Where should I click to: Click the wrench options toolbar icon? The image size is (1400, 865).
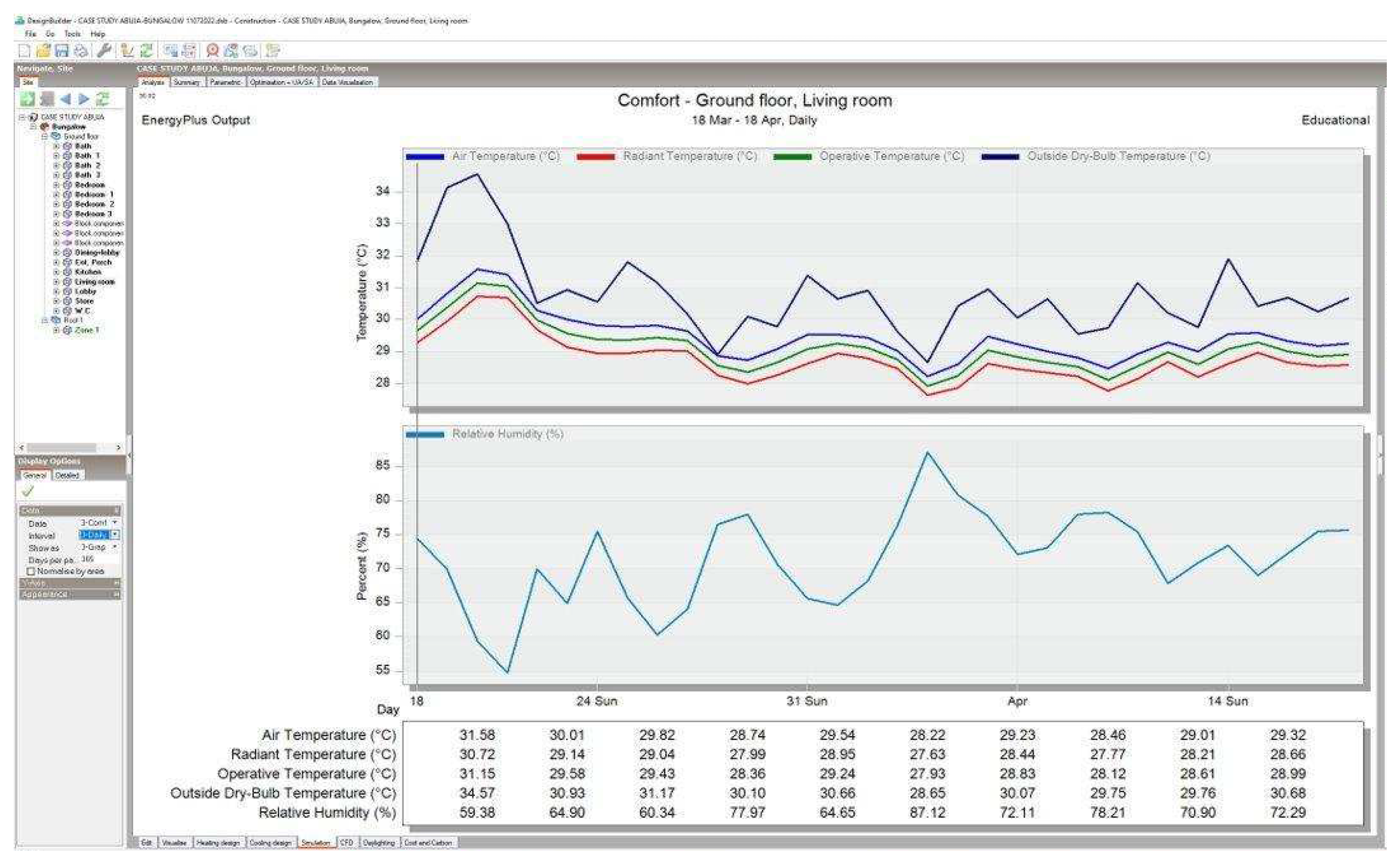coord(103,51)
